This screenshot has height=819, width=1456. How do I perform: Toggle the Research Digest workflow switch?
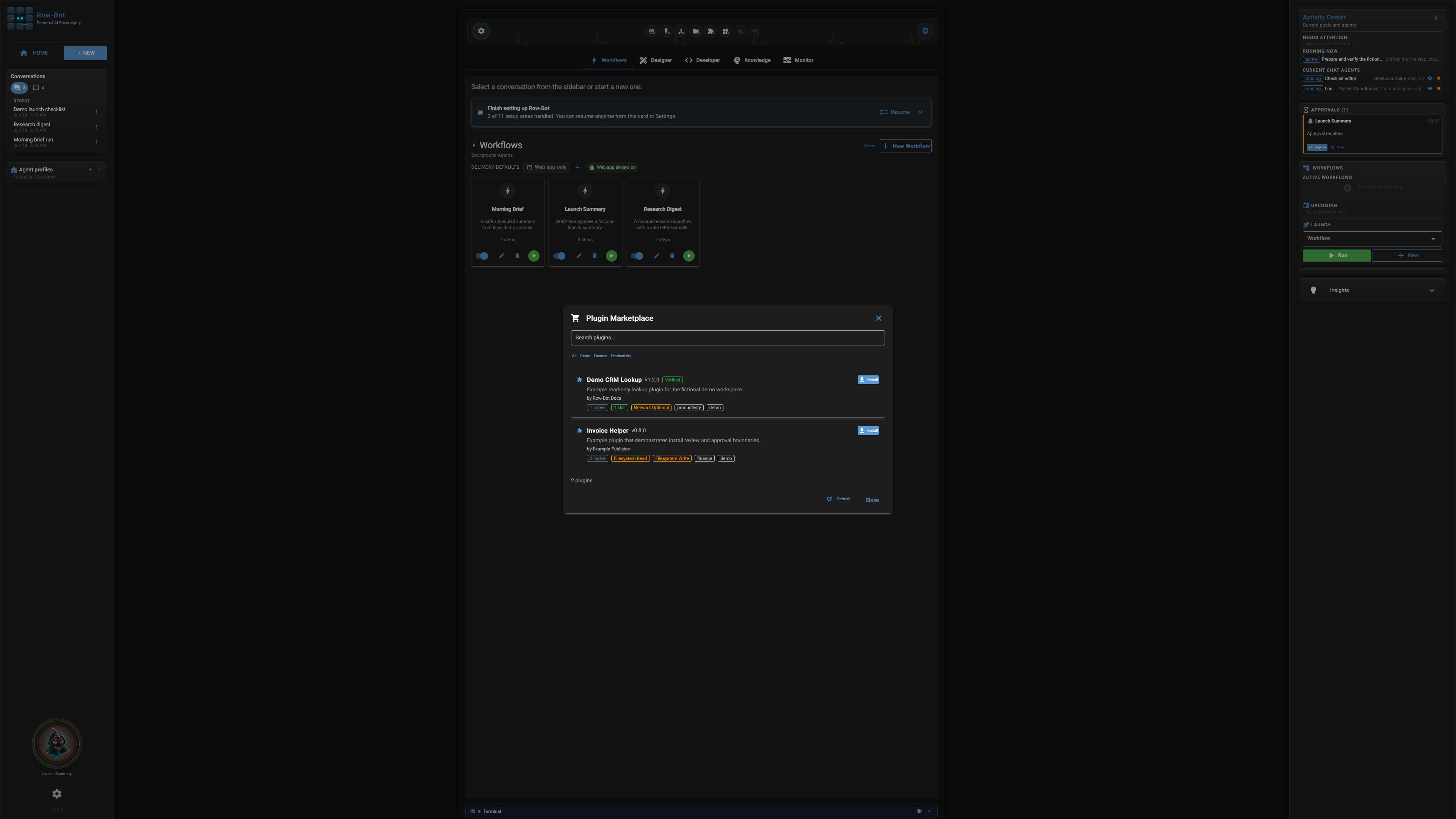[x=637, y=256]
